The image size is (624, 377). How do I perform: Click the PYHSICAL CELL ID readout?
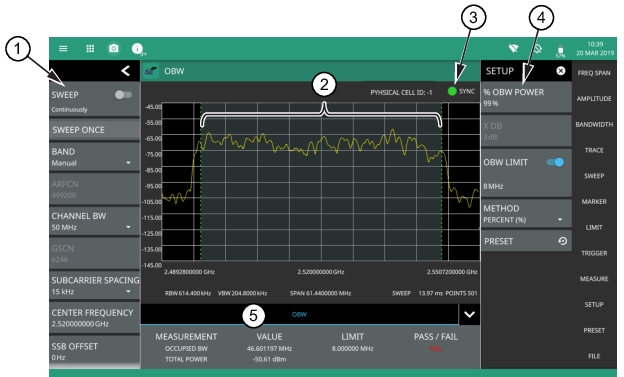pyautogui.click(x=401, y=92)
